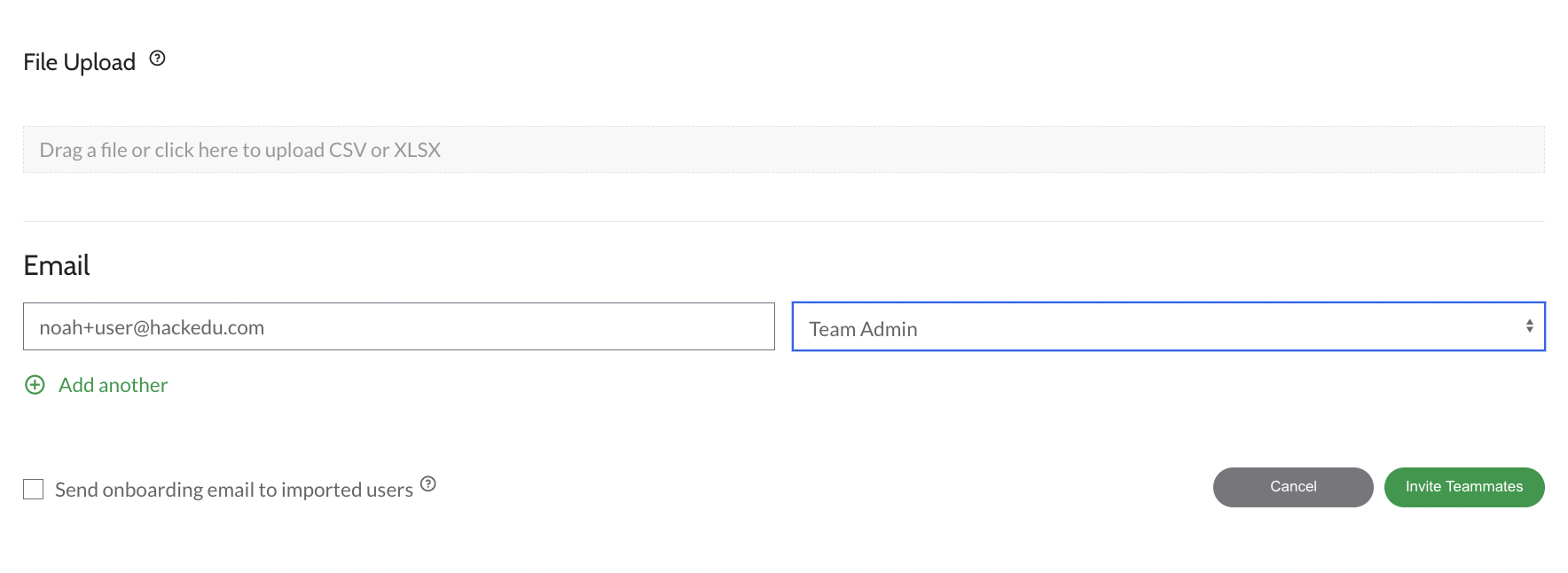Image resolution: width=1568 pixels, height=573 pixels.
Task: Cancel the invite dialog
Action: point(1293,487)
